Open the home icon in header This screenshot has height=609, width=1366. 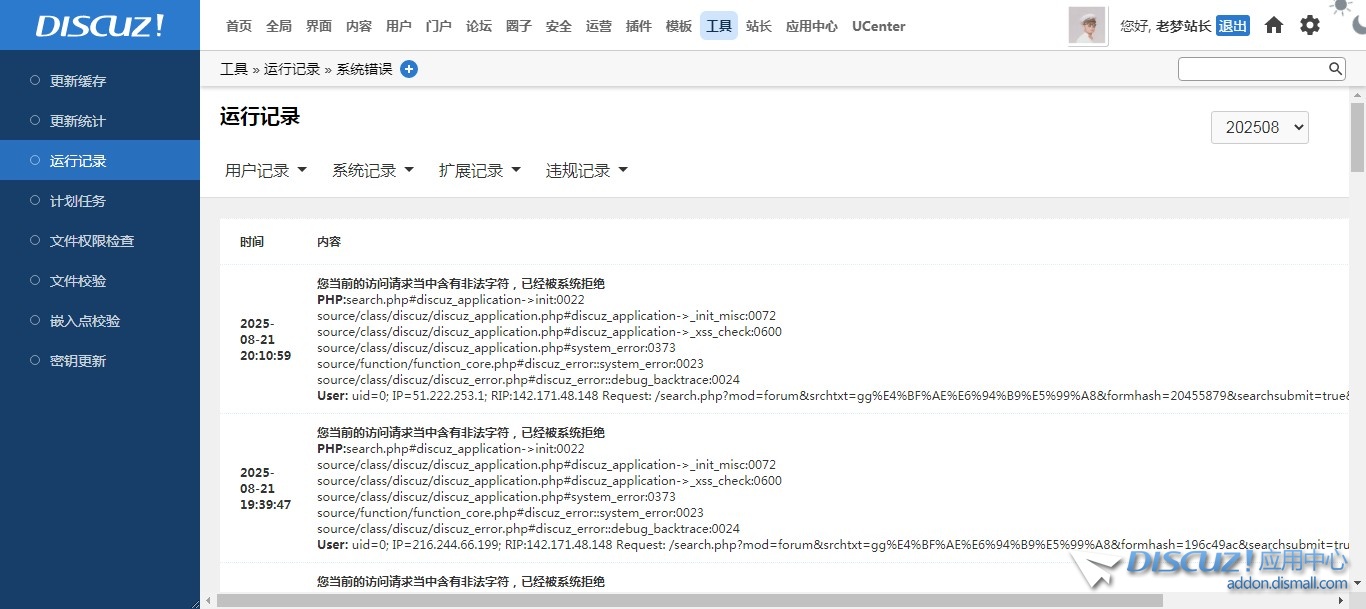coord(1274,26)
